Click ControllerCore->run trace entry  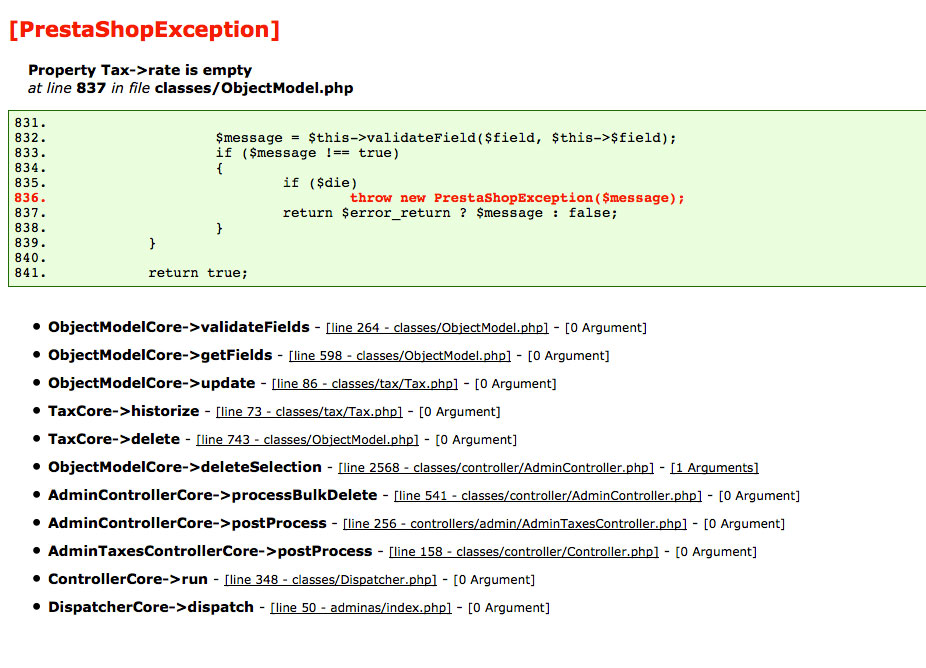coord(128,579)
